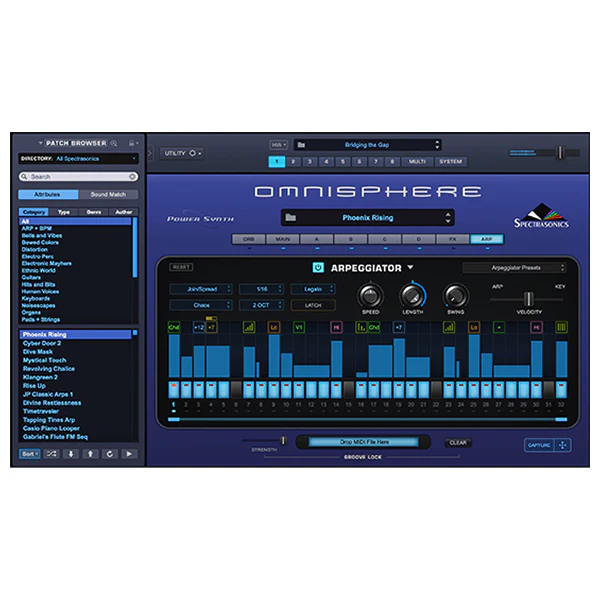
Task: Click the refresh icon in browser footer
Action: point(110,454)
